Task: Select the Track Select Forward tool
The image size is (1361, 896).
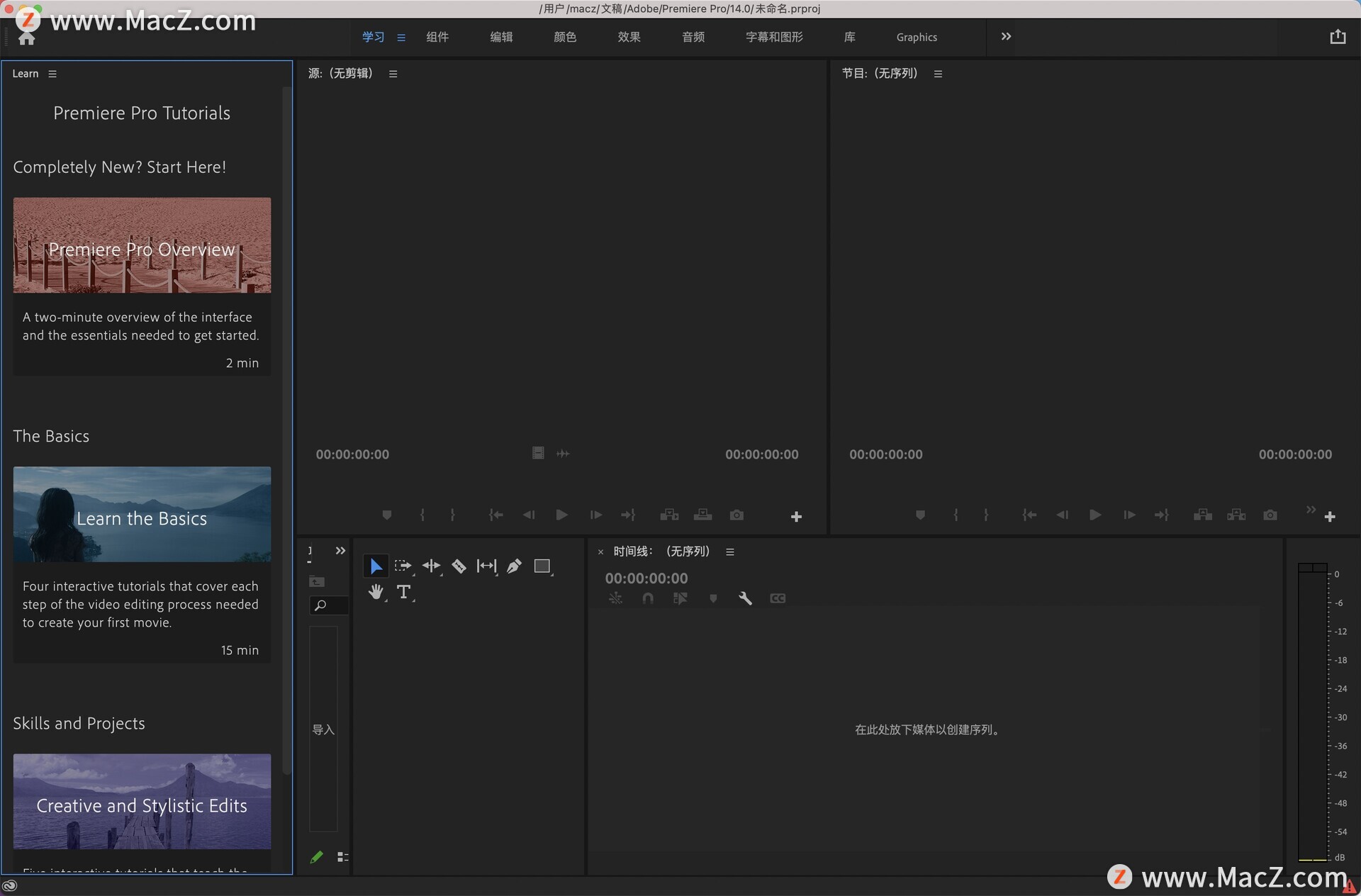Action: 403,566
